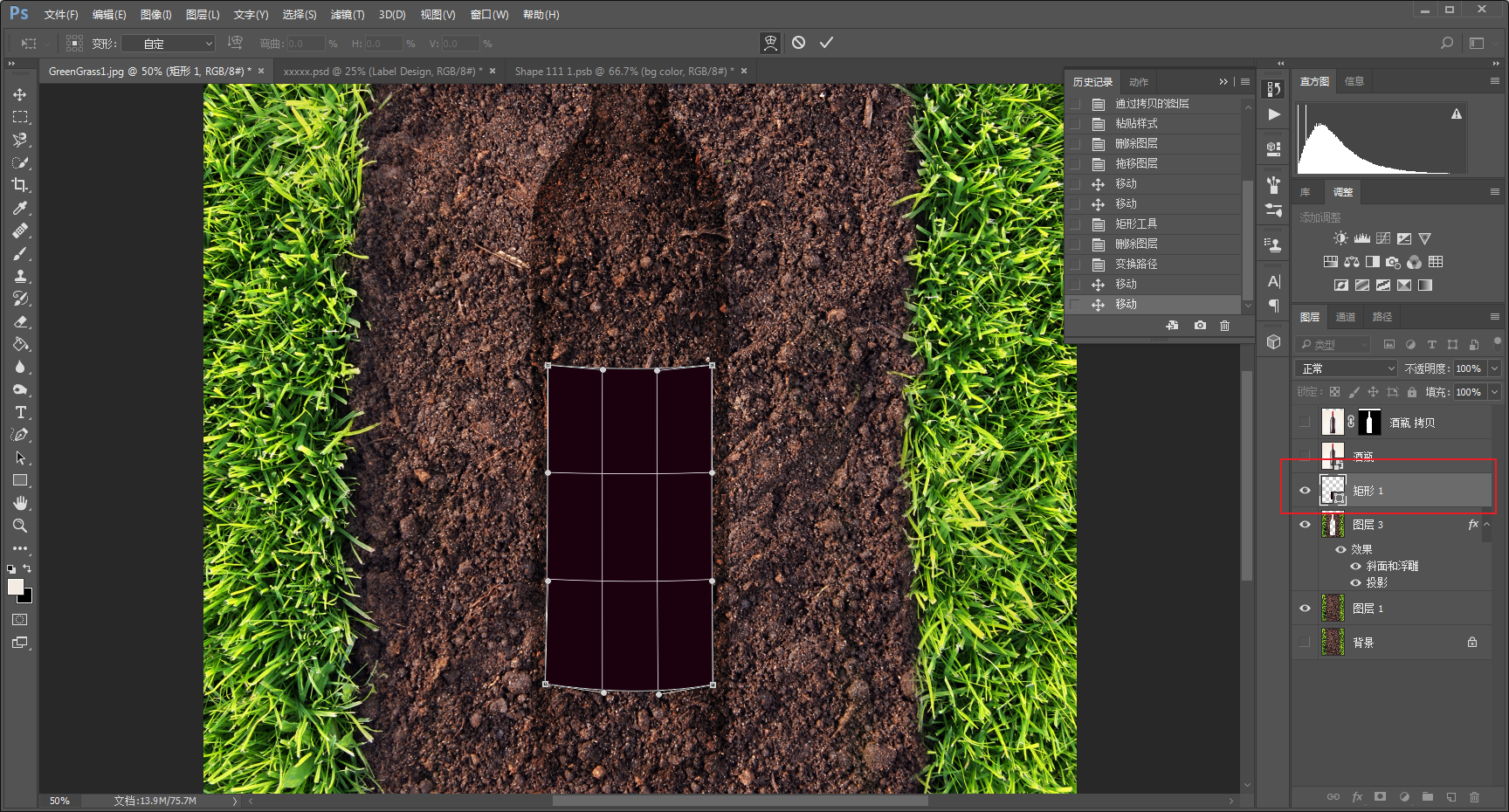1509x812 pixels.
Task: Select the Zoom tool
Action: point(20,526)
